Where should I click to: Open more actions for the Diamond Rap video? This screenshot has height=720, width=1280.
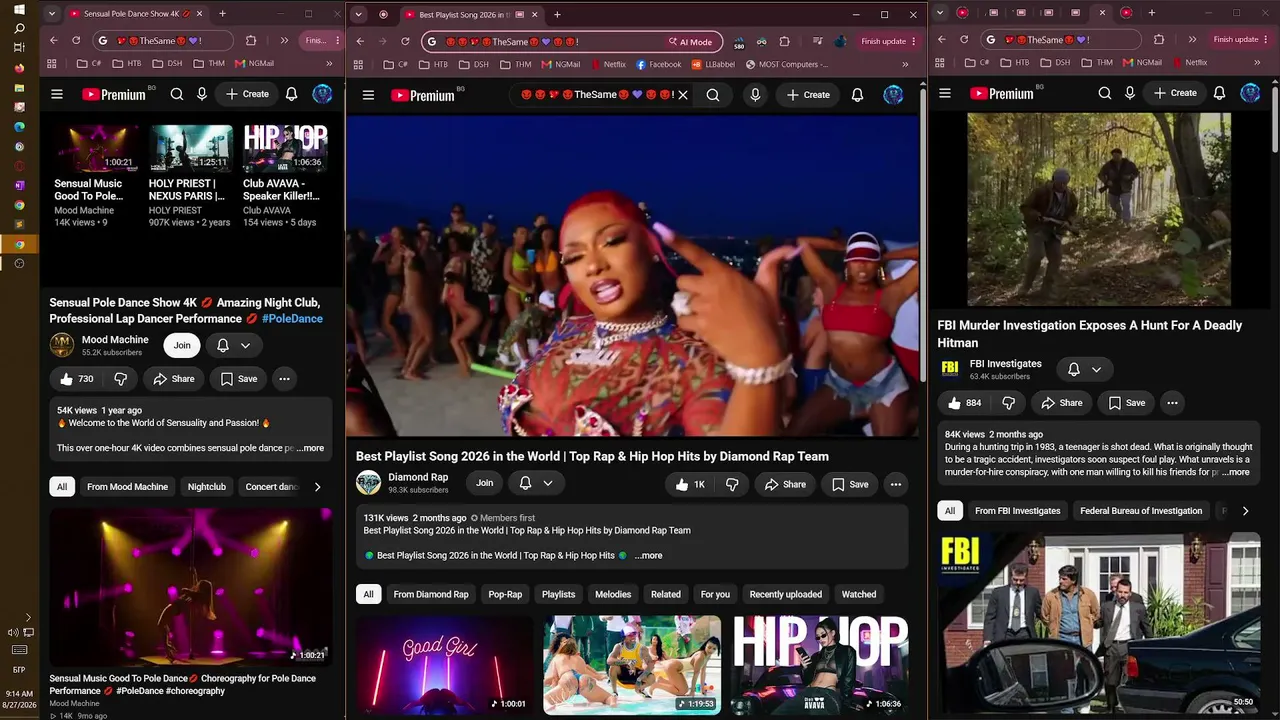(x=896, y=484)
